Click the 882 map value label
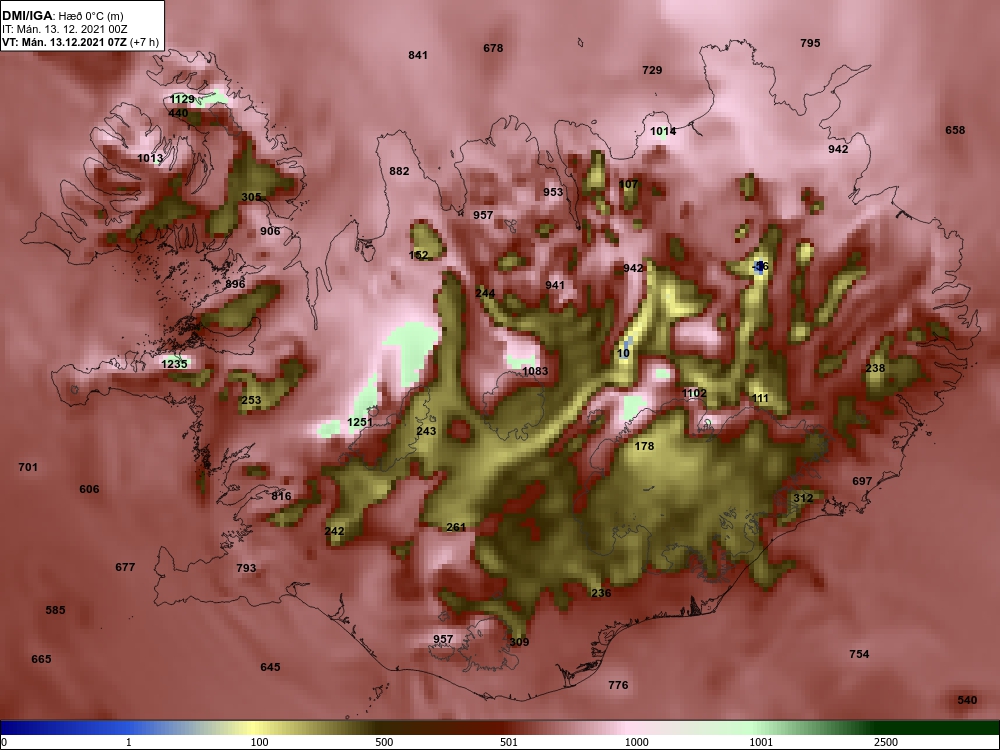 click(399, 171)
